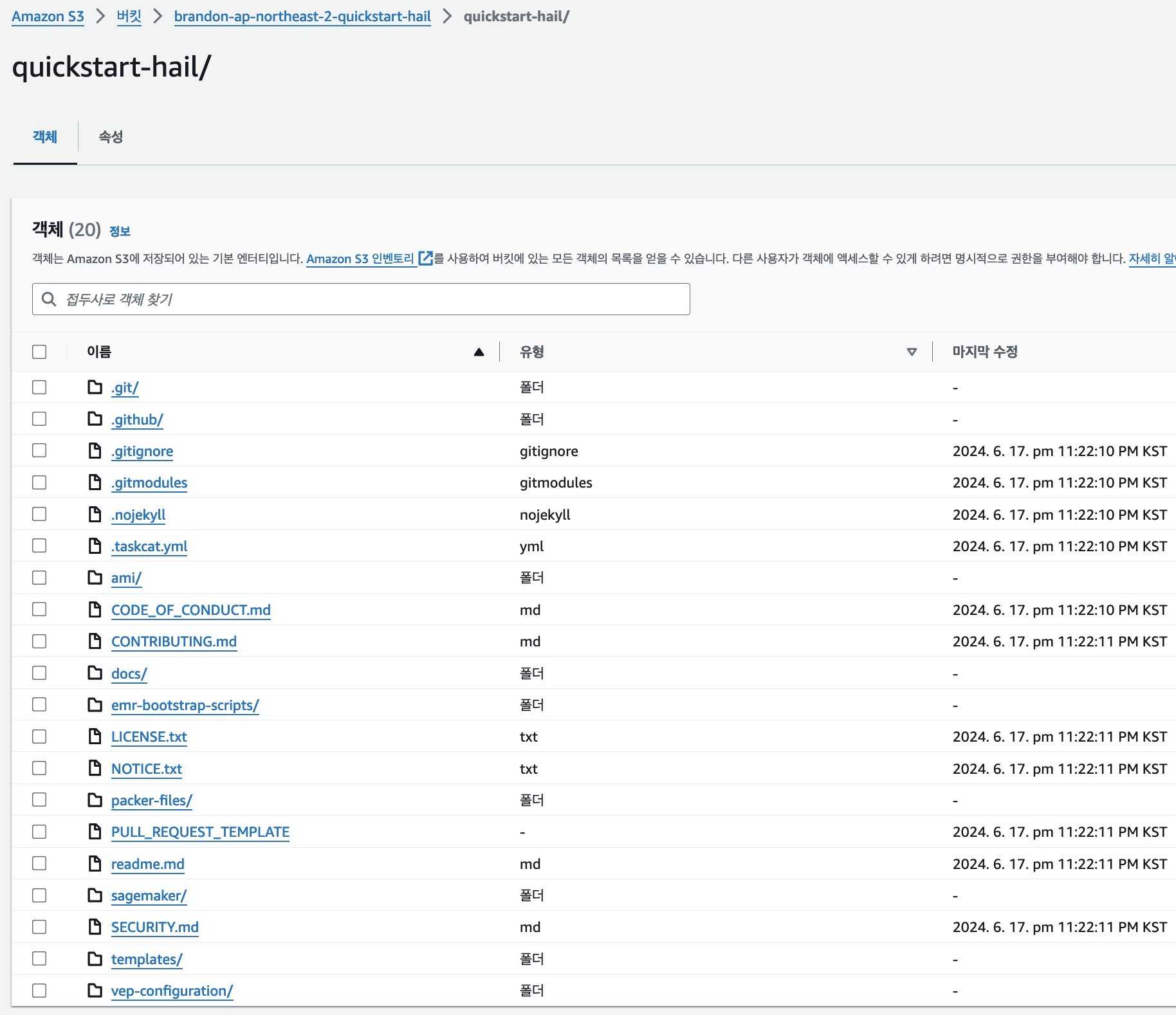Sort by type using the 유형 column arrow
The width and height of the screenshot is (1176, 1015).
point(912,352)
